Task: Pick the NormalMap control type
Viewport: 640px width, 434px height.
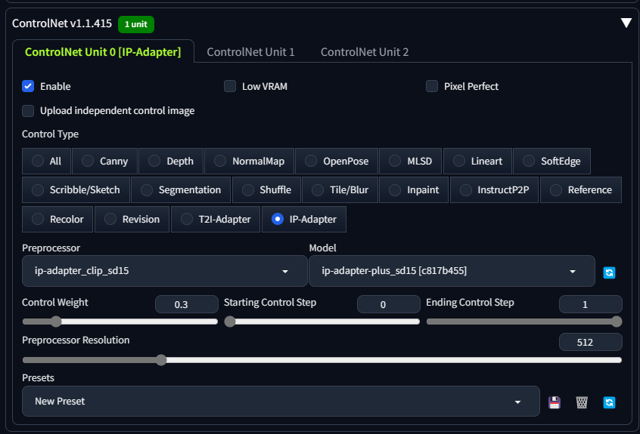Action: point(249,161)
